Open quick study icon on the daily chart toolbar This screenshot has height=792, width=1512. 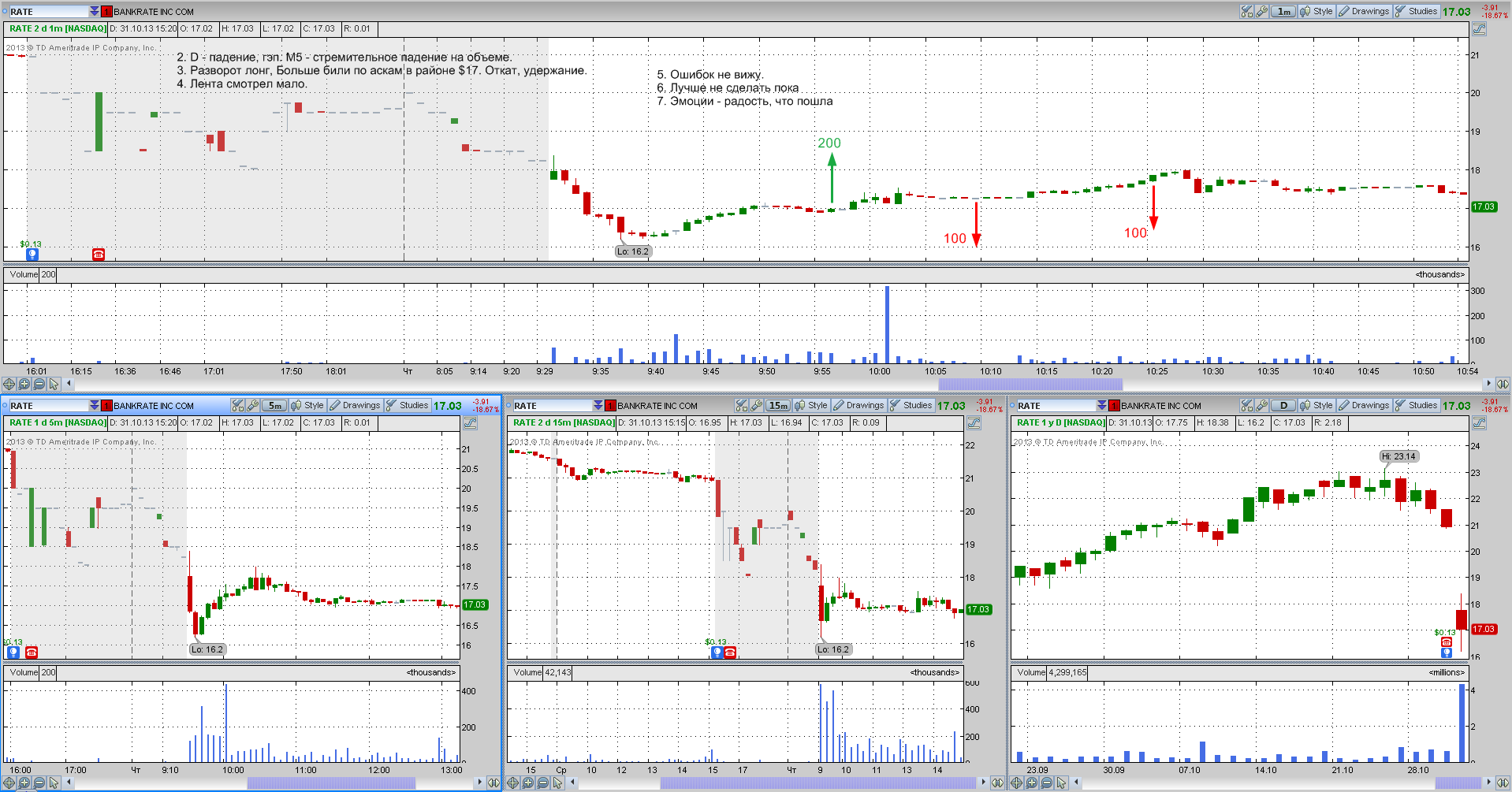coord(1246,405)
